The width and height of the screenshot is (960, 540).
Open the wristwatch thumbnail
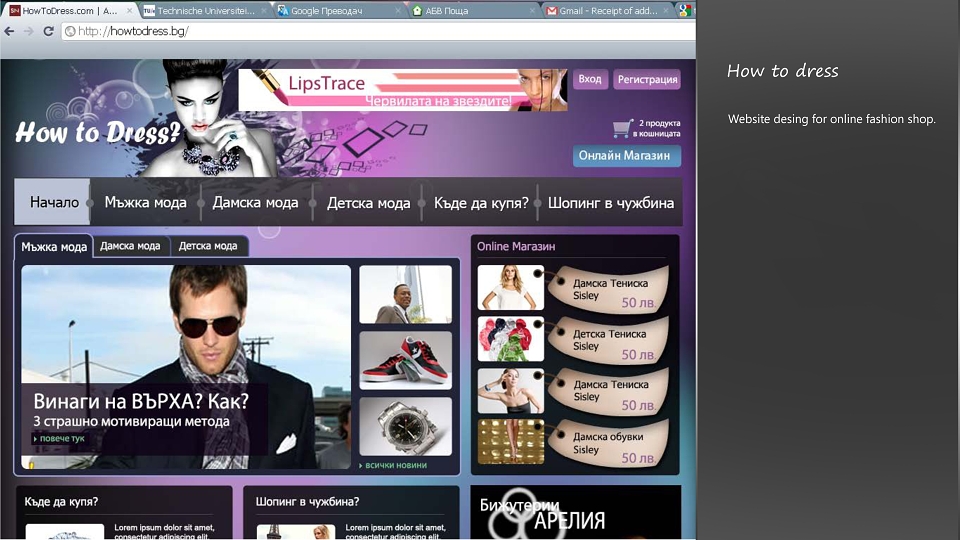point(405,426)
